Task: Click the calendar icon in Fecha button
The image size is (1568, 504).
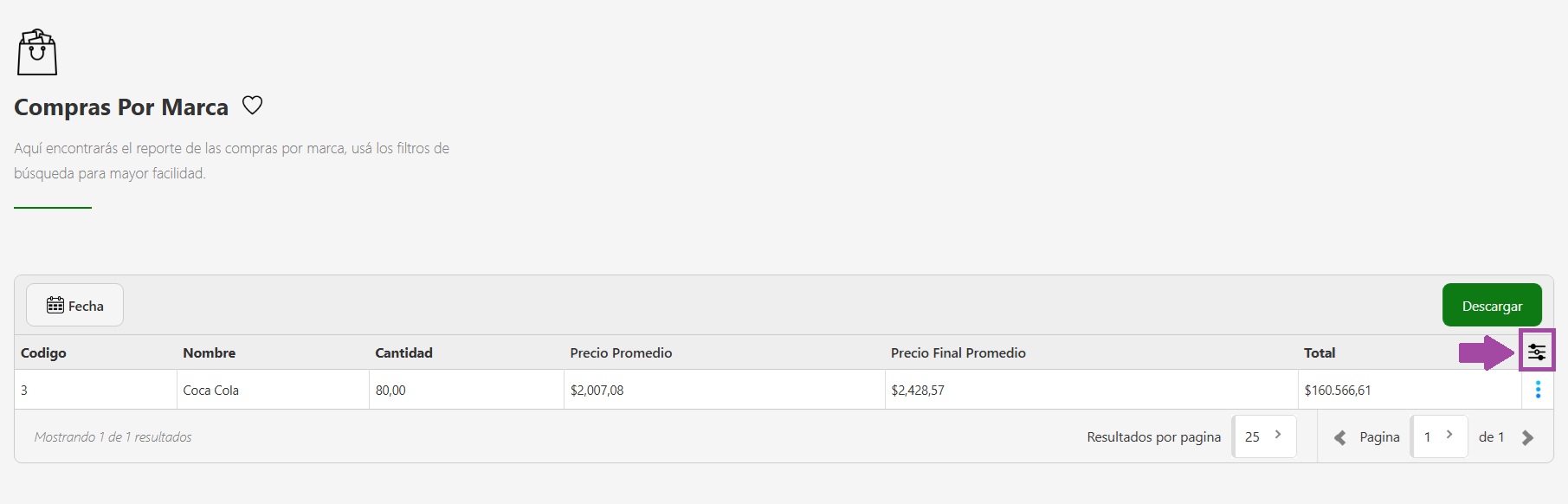Action: [x=55, y=305]
